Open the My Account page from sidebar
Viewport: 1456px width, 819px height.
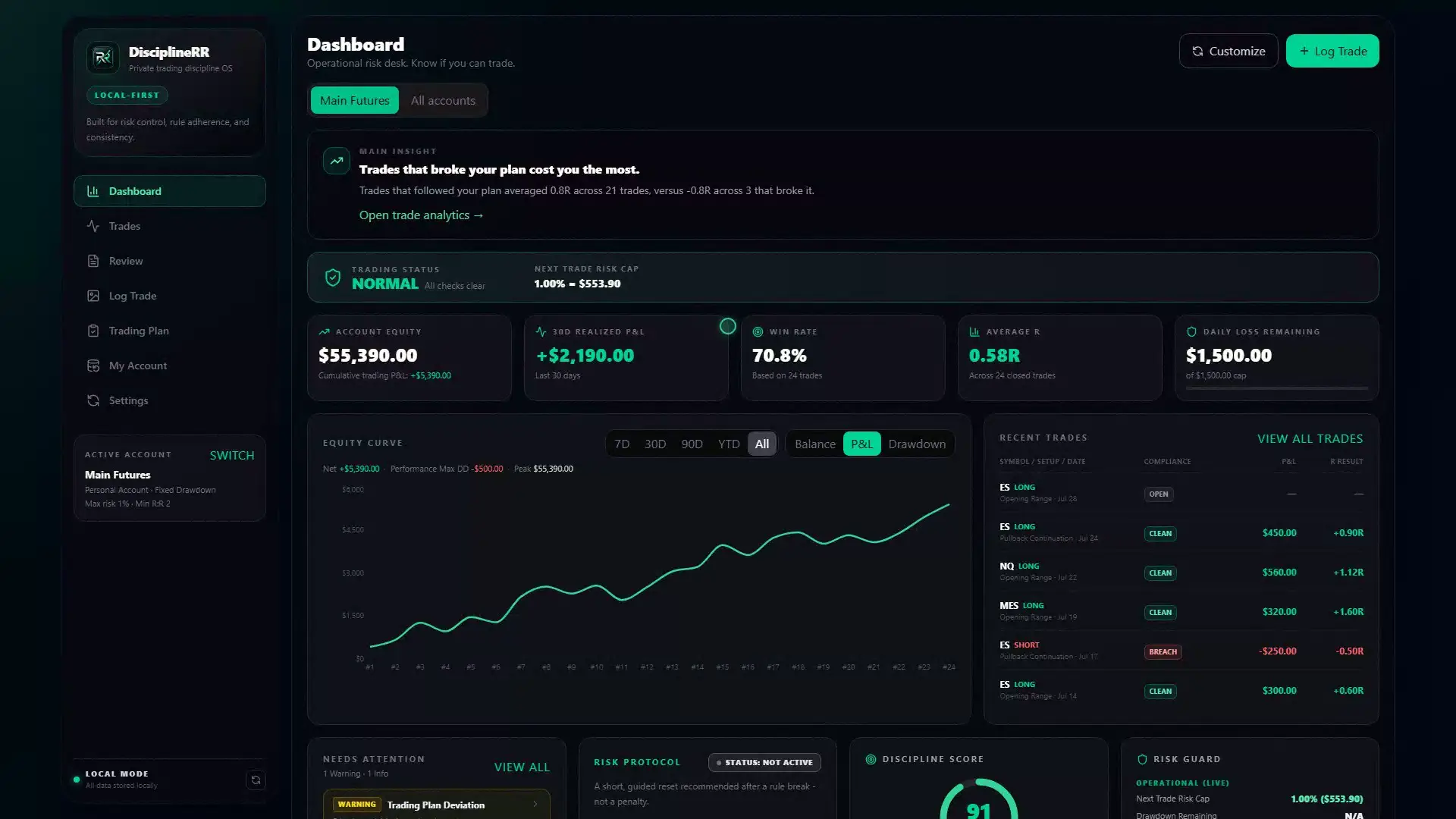[x=170, y=366]
